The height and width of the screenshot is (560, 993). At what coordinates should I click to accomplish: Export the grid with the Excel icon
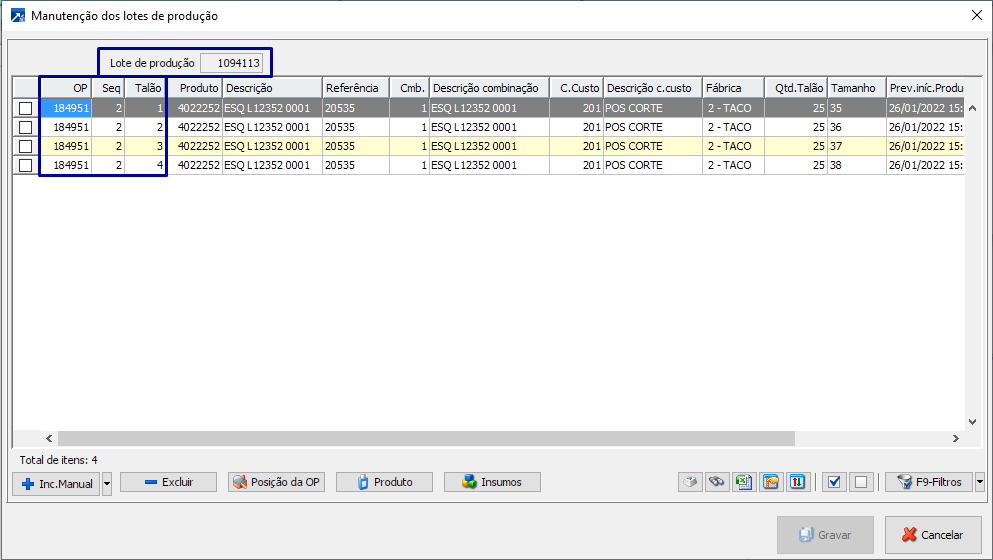click(x=744, y=482)
